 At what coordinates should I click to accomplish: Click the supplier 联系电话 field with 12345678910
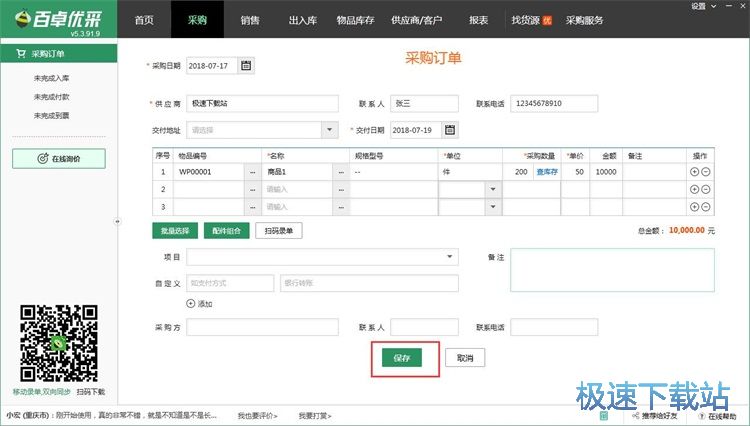[x=554, y=103]
